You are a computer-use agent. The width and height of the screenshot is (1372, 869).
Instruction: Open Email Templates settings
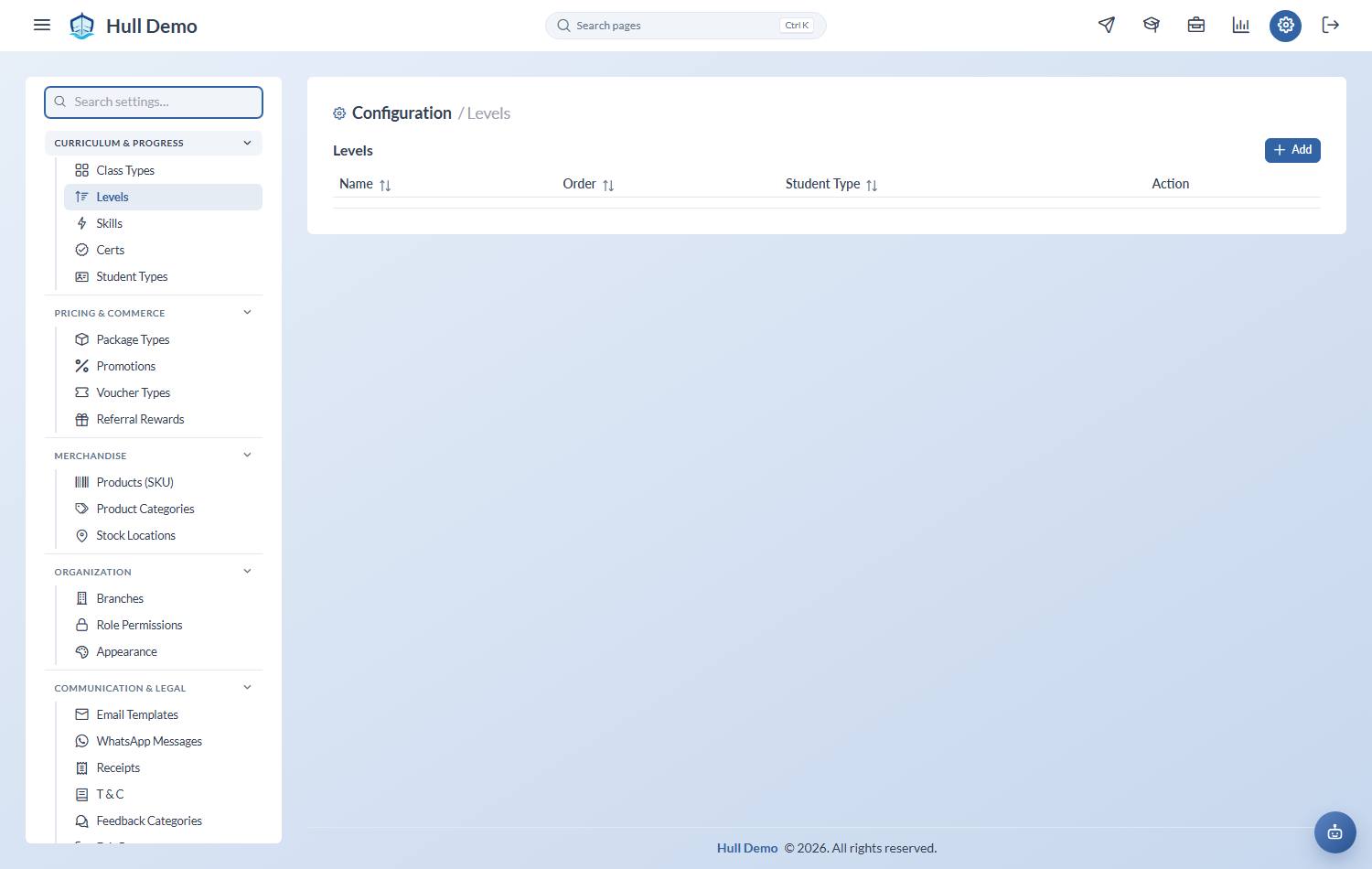(x=163, y=714)
